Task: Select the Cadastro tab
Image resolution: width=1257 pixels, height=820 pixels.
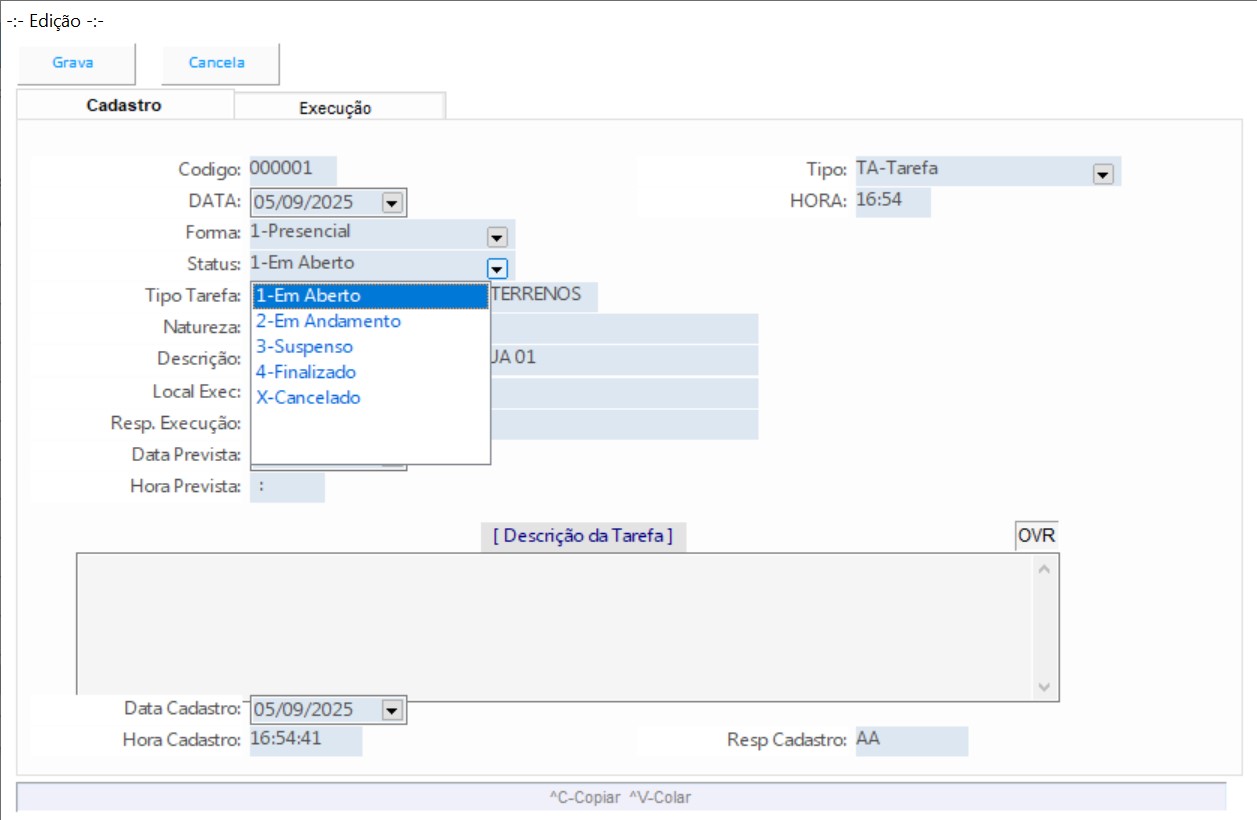Action: pos(124,105)
